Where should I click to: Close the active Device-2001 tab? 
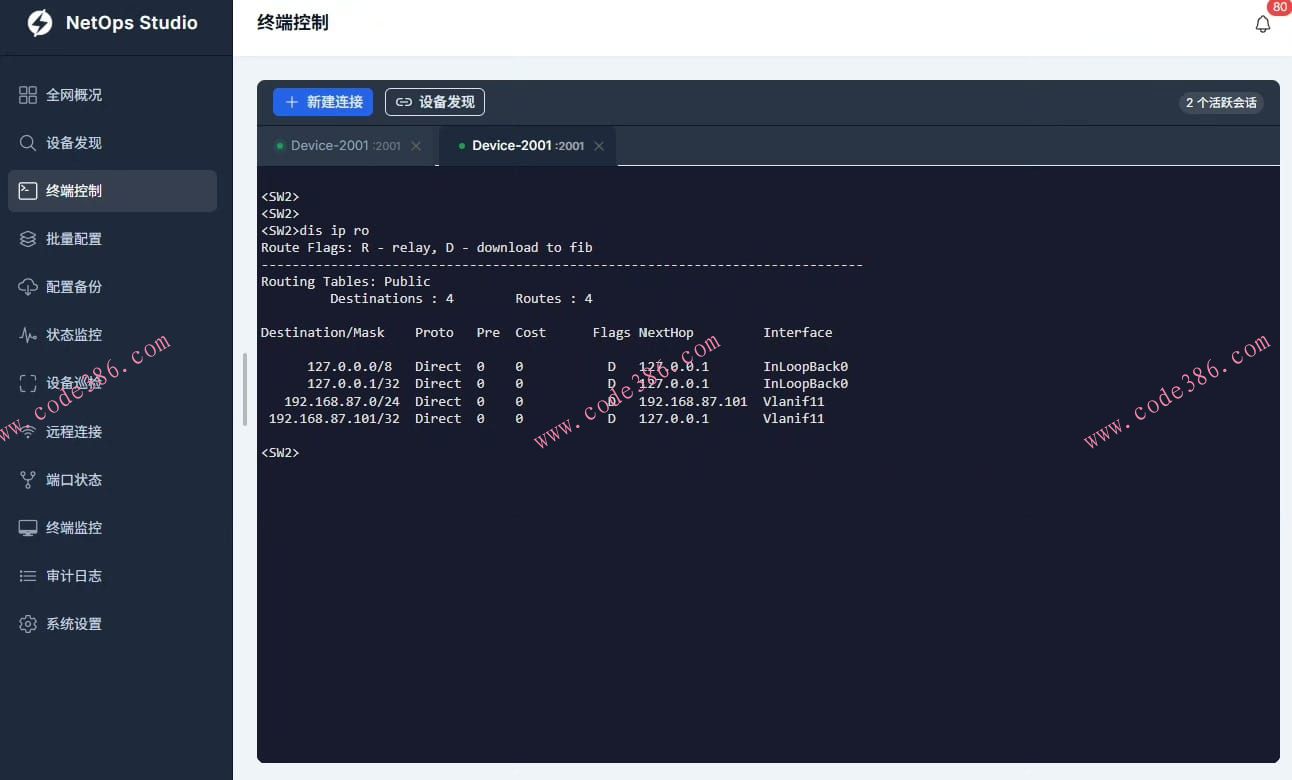pos(599,146)
